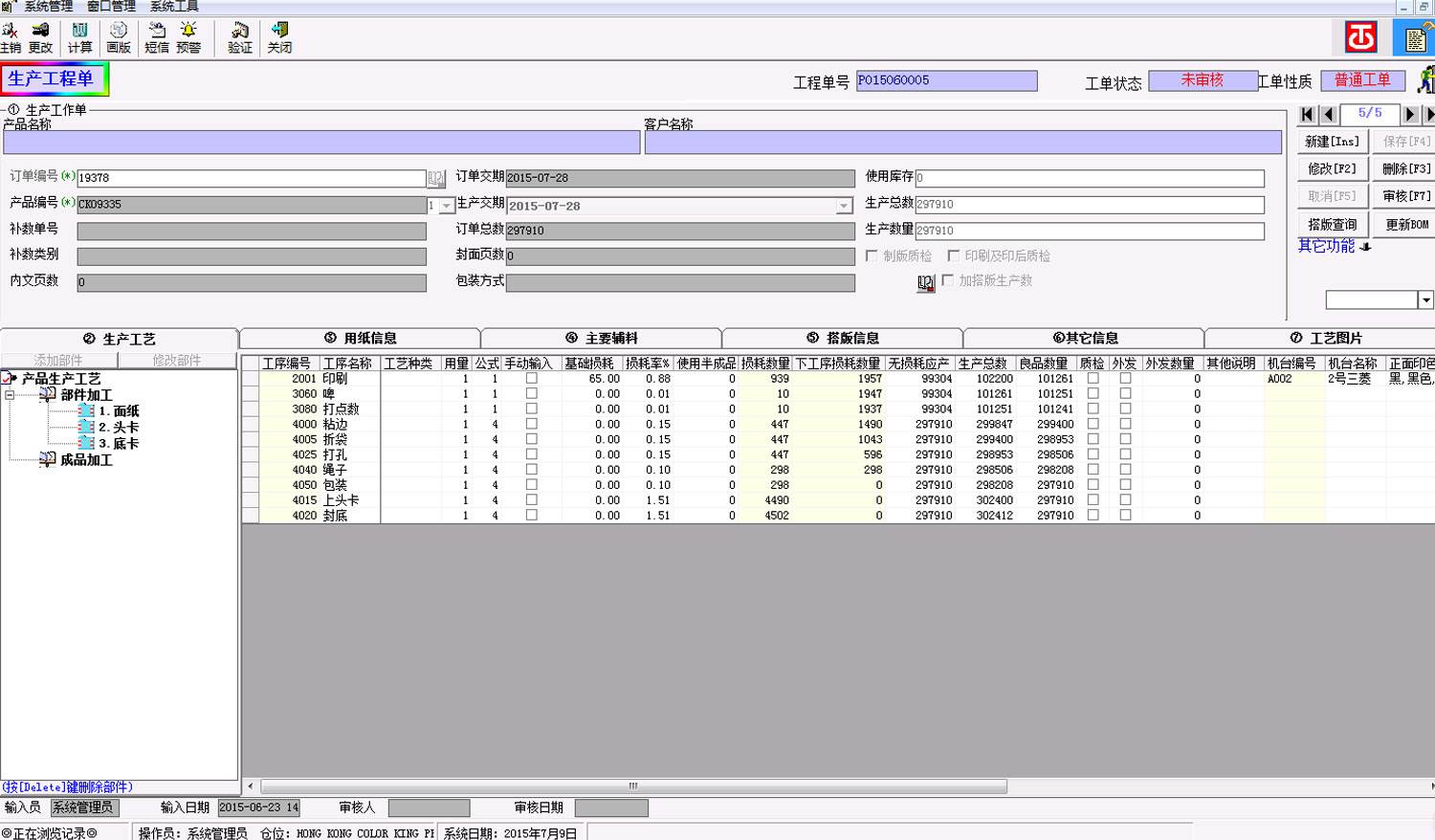
Task: Click the 头卡 component icon in tree
Action: [x=86, y=428]
